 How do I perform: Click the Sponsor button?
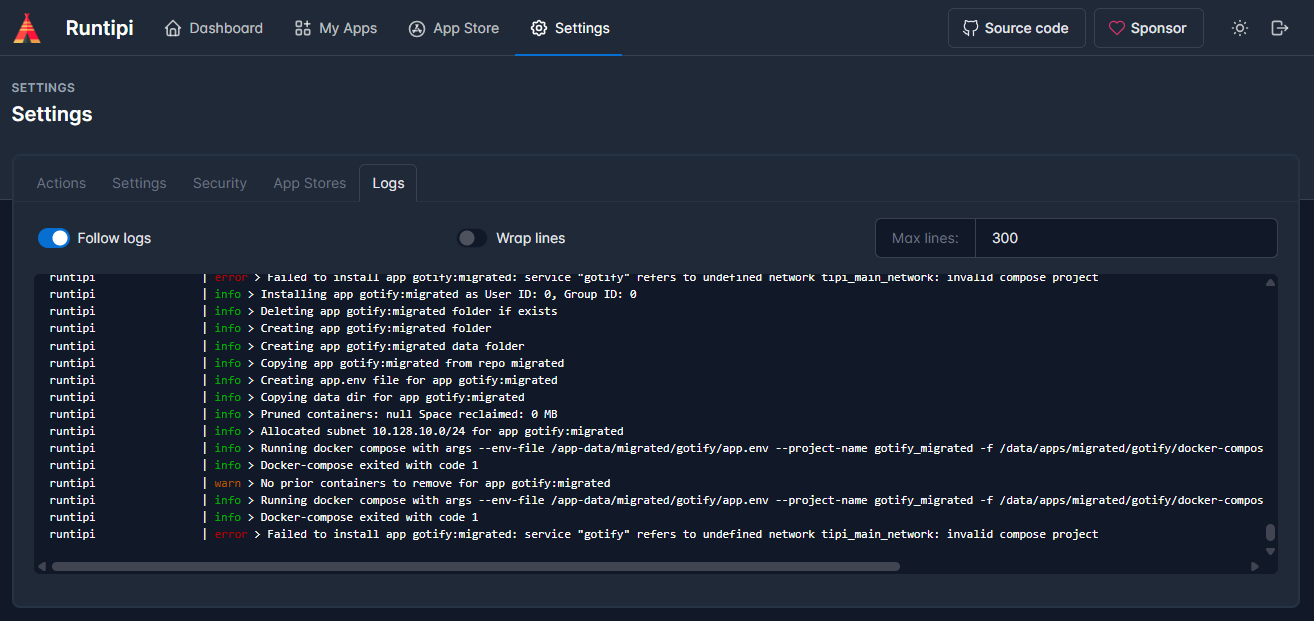click(x=1148, y=28)
